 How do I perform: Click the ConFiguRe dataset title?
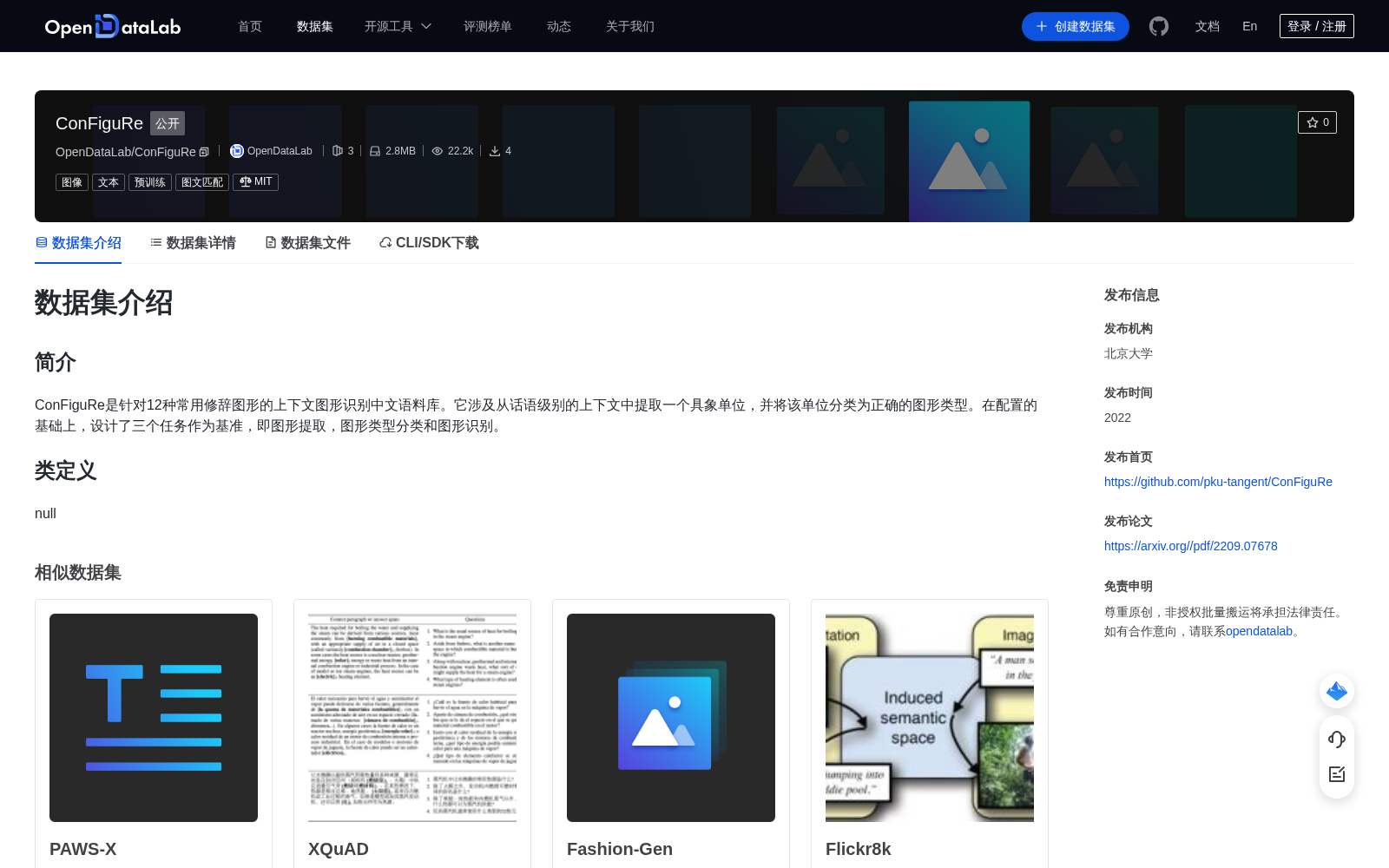[x=99, y=123]
